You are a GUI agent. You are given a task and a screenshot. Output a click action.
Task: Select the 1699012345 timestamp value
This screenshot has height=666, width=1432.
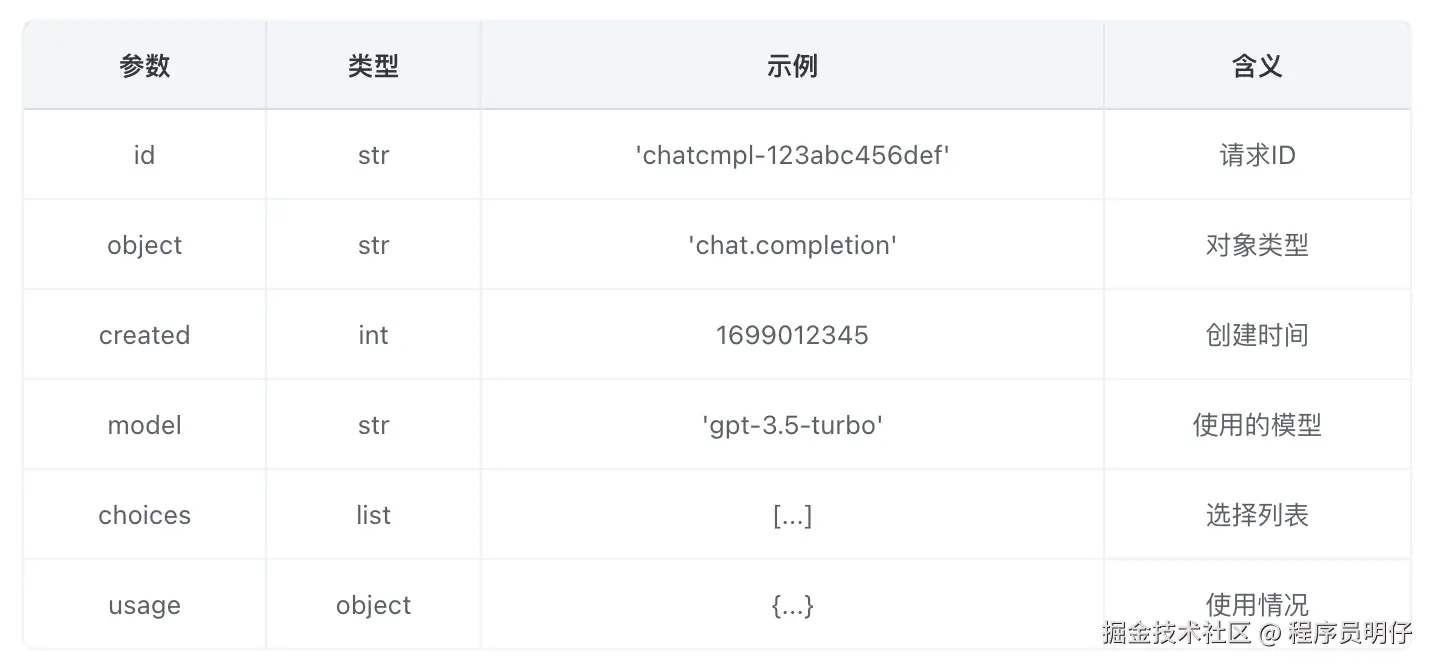click(x=792, y=335)
